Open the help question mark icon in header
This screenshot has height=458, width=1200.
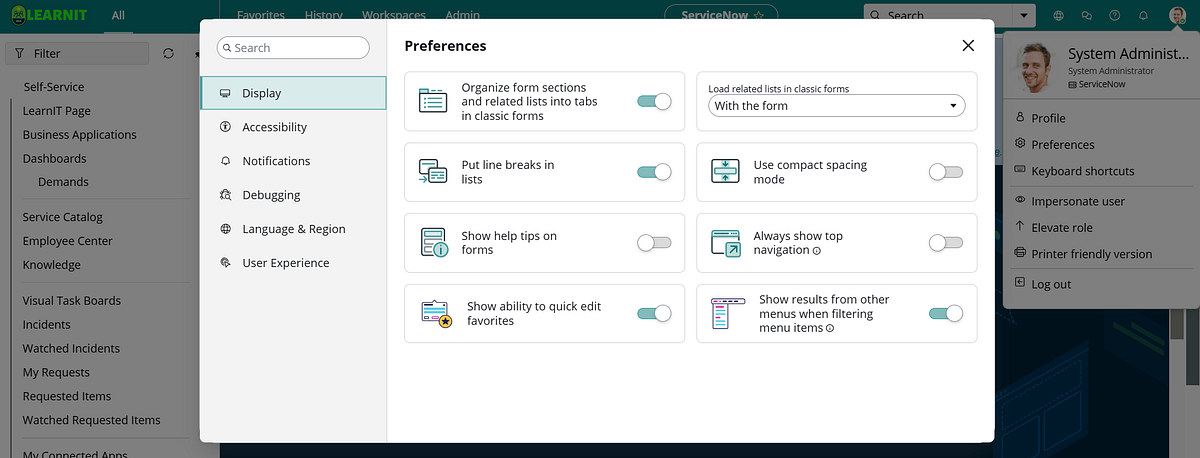[1115, 15]
